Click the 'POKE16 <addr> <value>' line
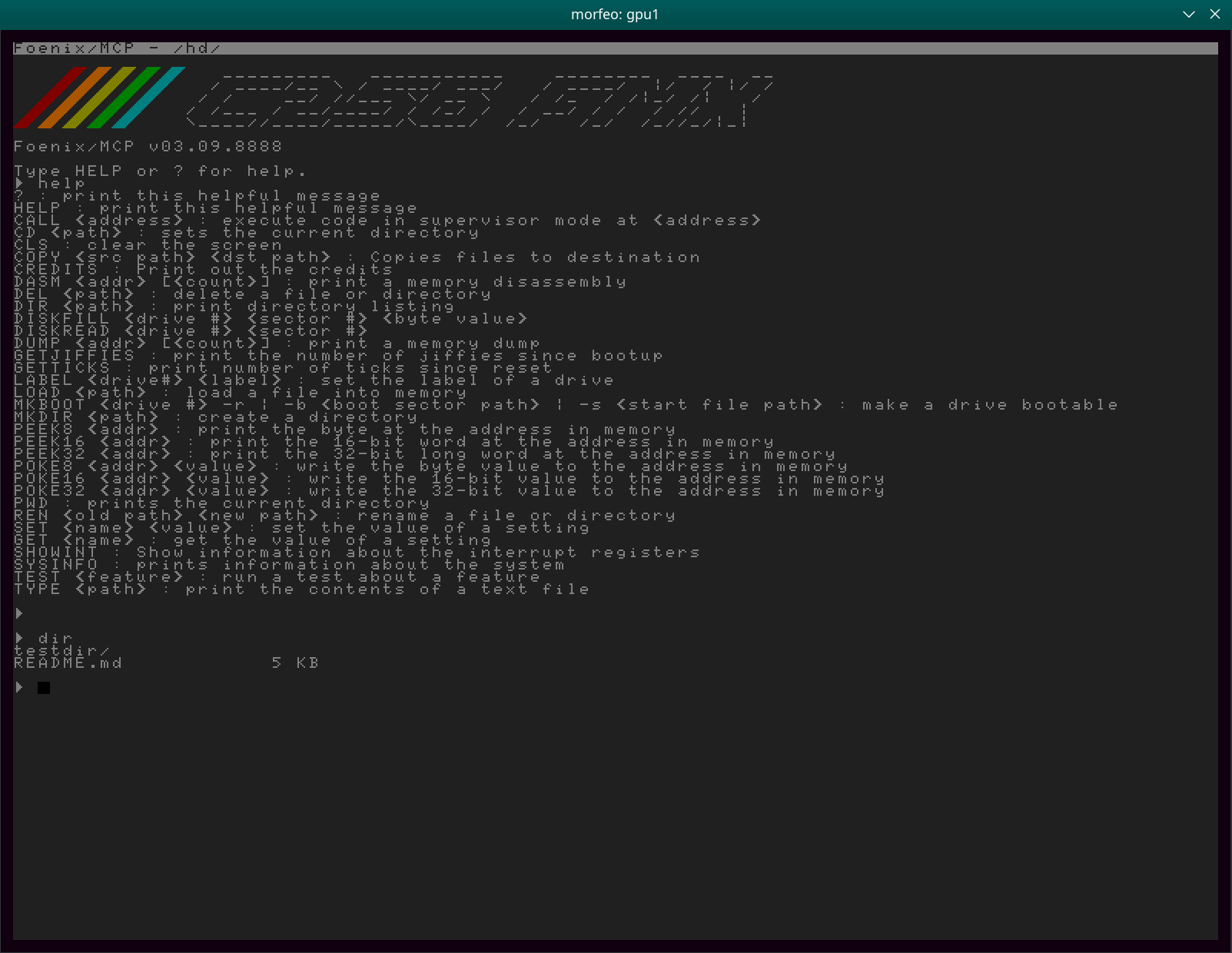The width and height of the screenshot is (1232, 953). 450,478
